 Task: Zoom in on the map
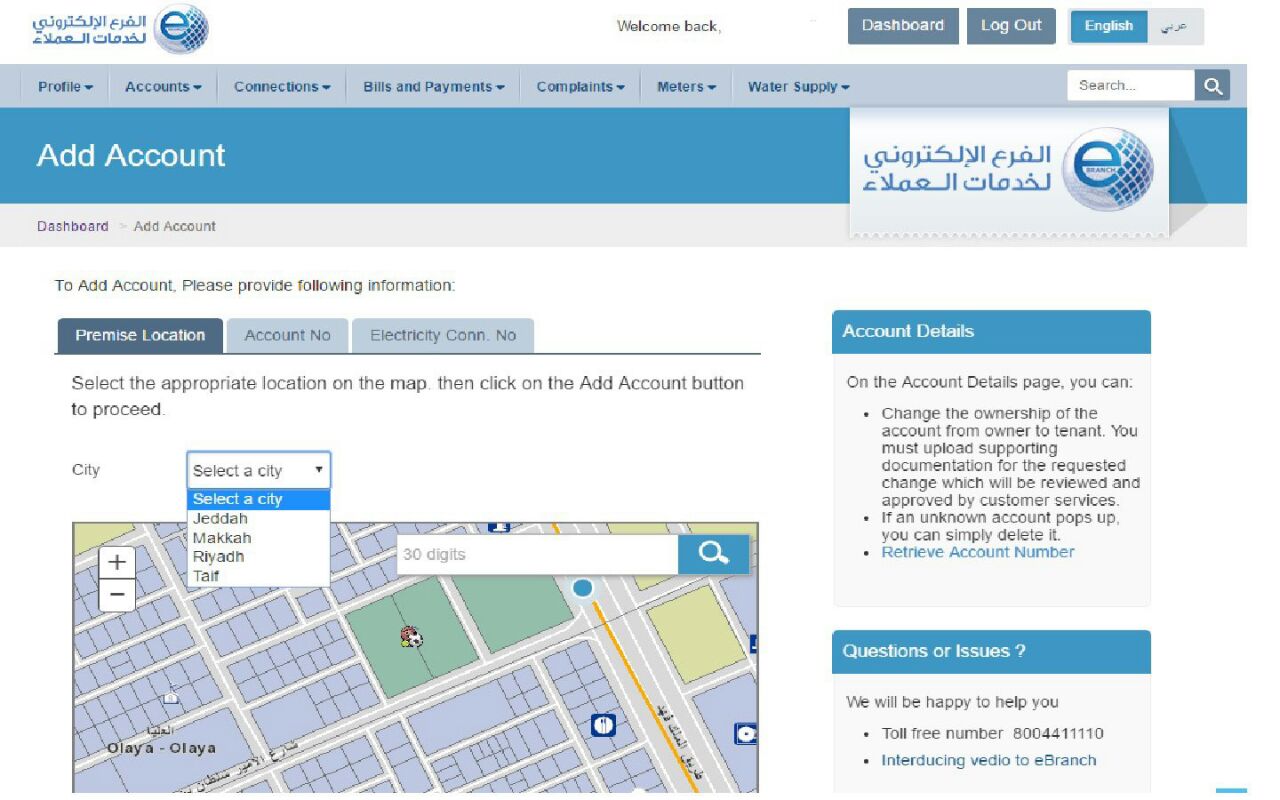pos(117,562)
